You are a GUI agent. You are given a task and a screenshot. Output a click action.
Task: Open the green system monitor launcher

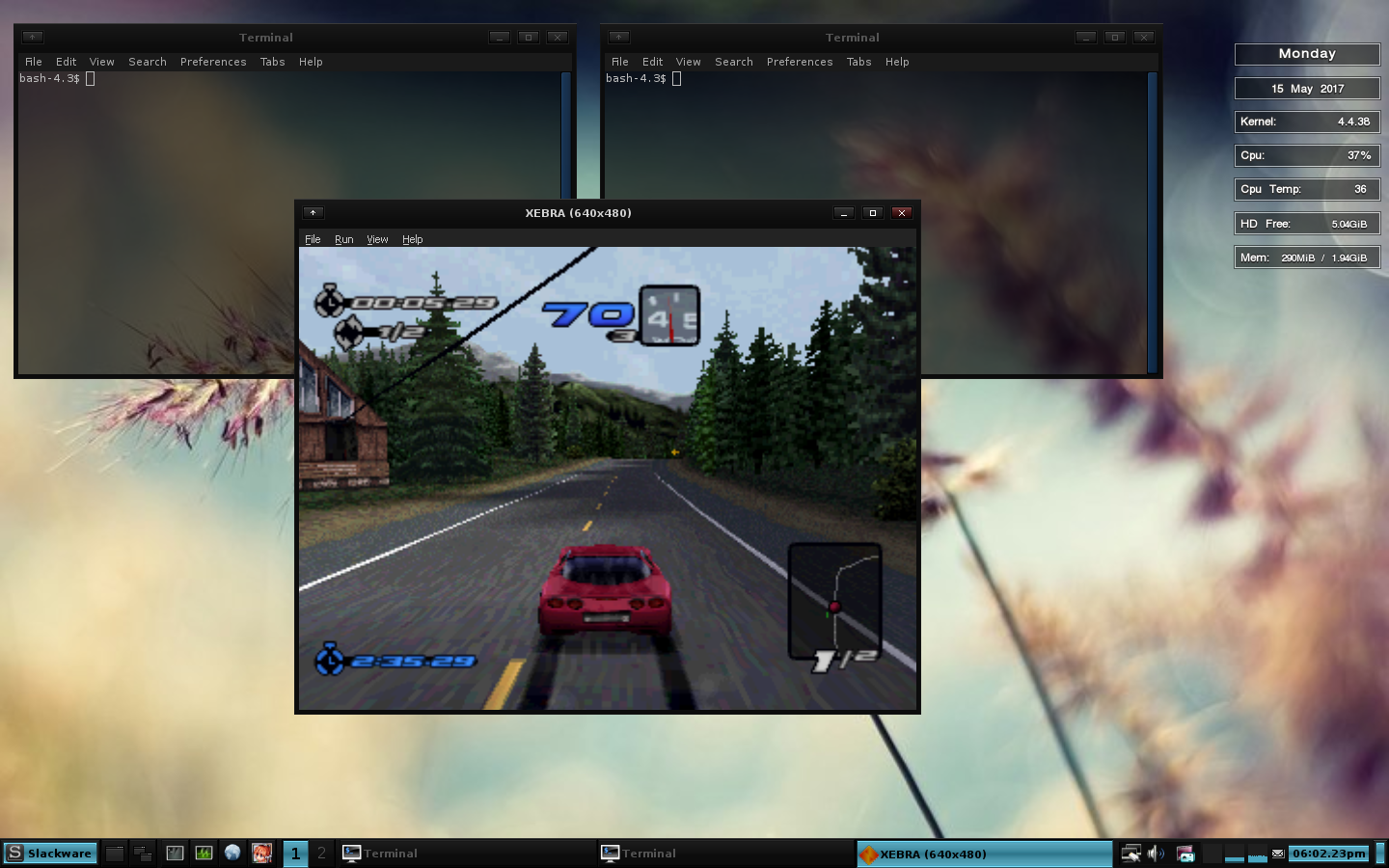tap(204, 854)
